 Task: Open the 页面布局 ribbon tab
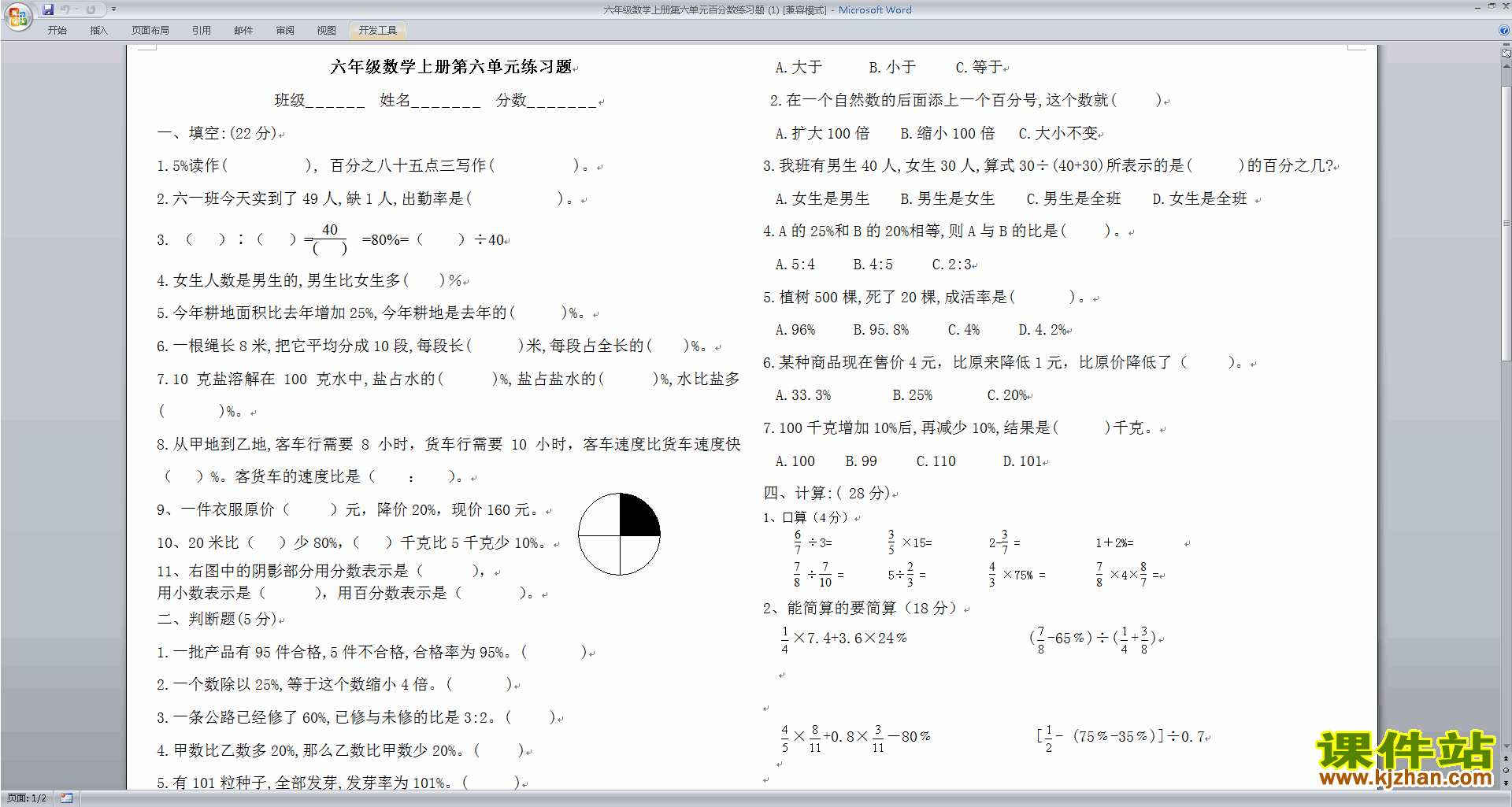150,30
